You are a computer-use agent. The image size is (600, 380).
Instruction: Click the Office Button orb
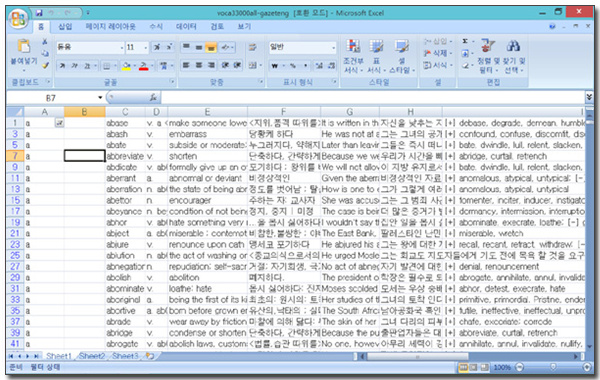tap(18, 19)
